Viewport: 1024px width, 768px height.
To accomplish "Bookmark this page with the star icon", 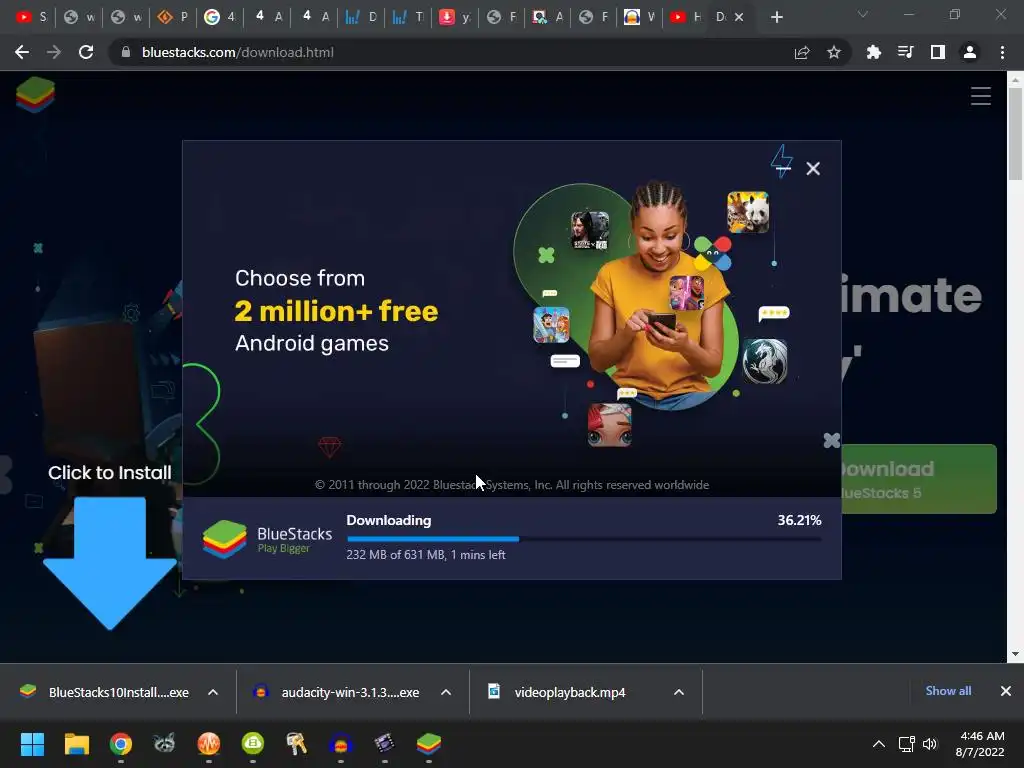I will (x=834, y=52).
